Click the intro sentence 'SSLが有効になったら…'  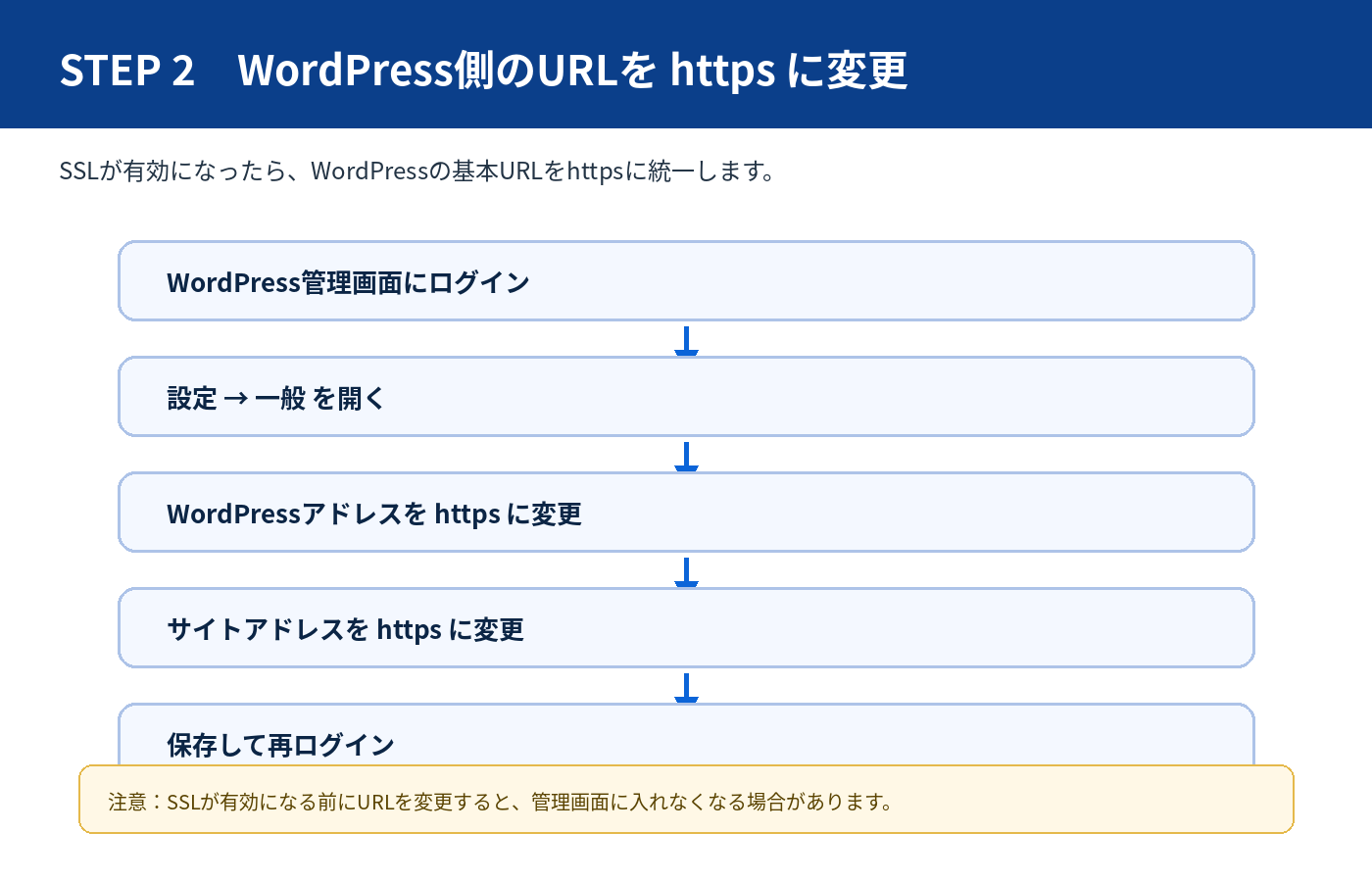(417, 171)
